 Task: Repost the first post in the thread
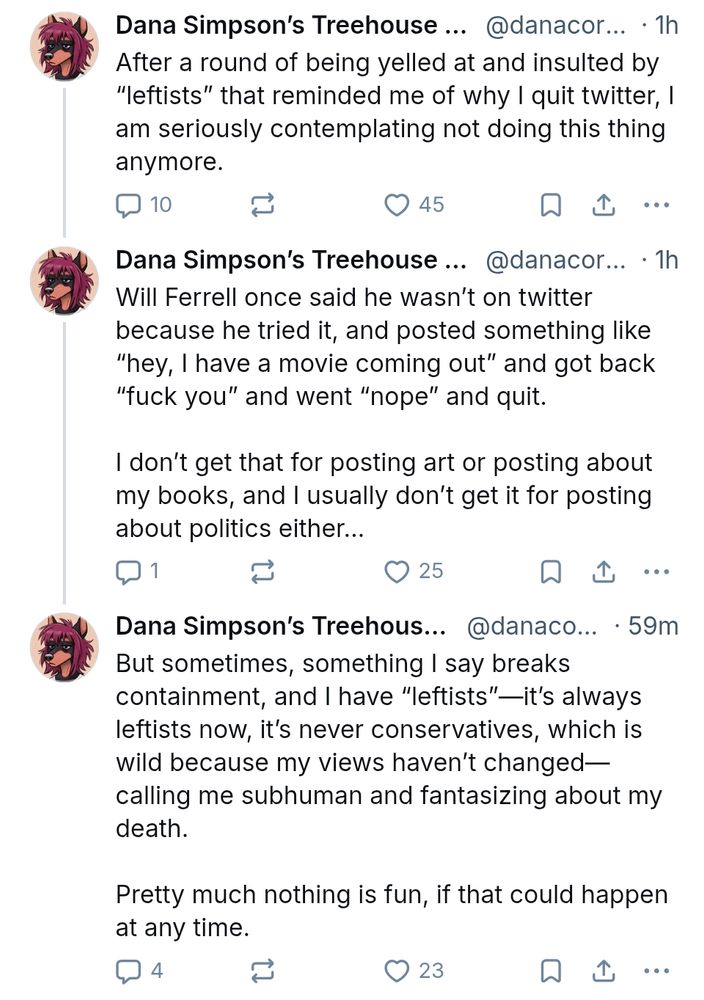tap(262, 205)
